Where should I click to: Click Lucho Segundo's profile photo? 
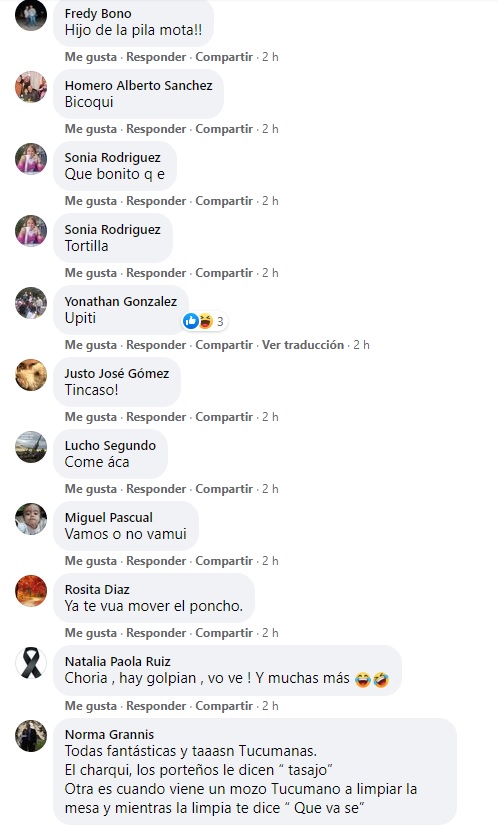coord(31,447)
